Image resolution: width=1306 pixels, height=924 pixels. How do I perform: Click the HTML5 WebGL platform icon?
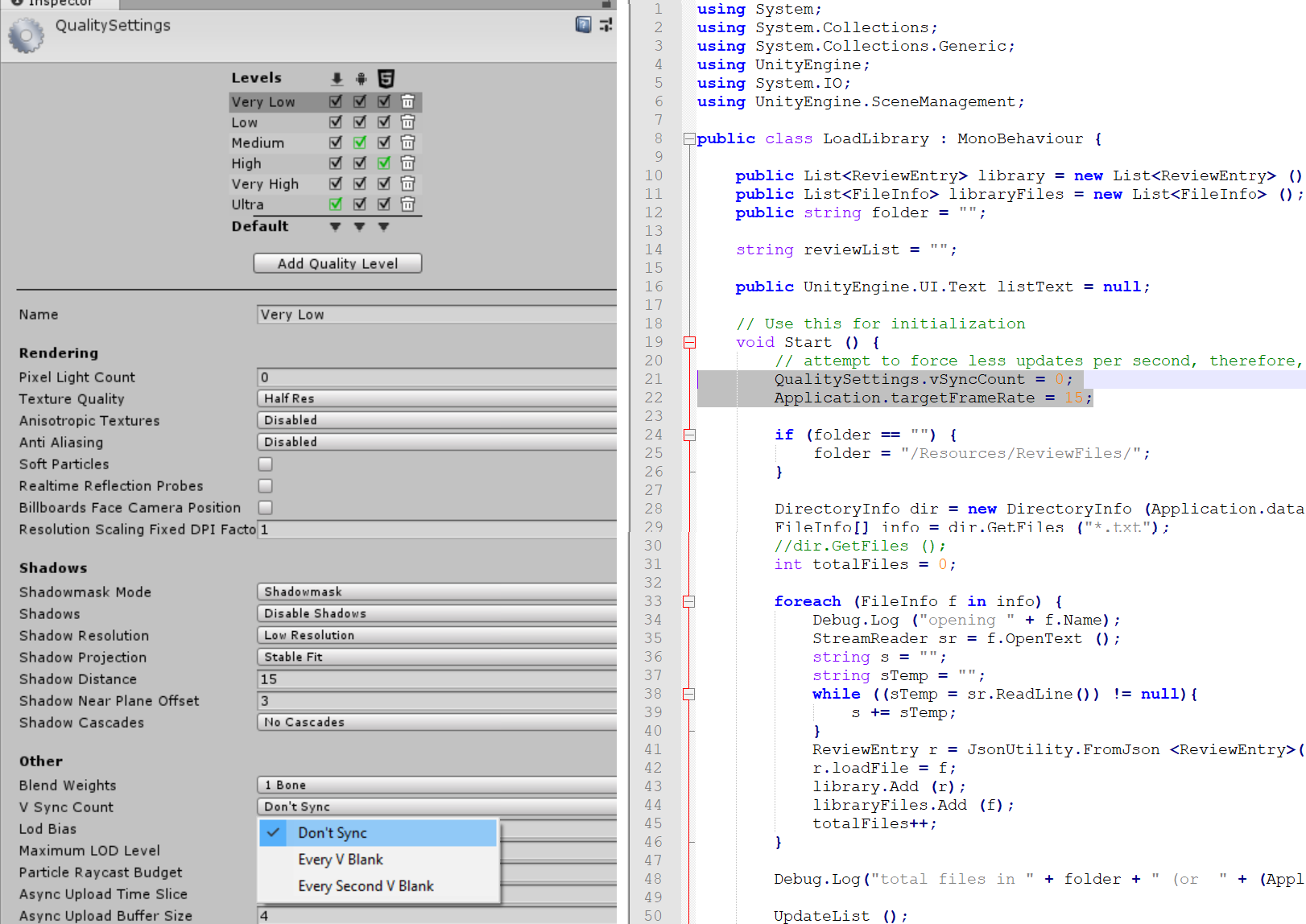[x=386, y=79]
